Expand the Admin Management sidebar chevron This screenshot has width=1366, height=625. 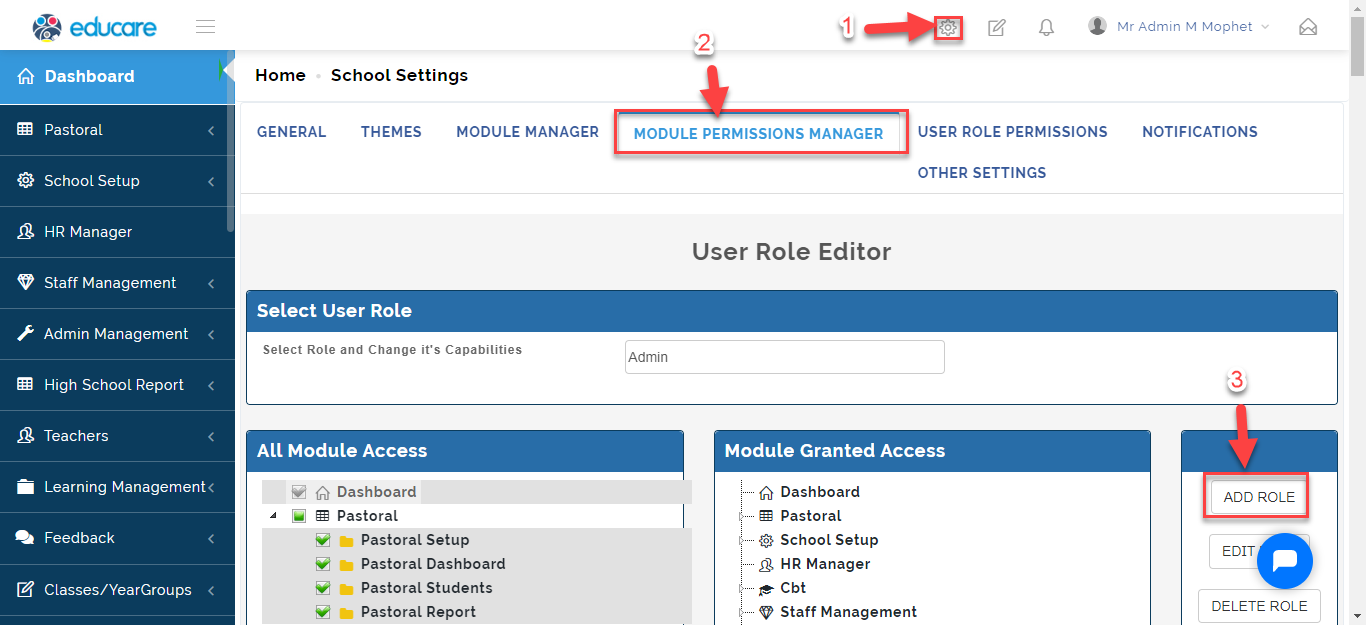point(211,334)
